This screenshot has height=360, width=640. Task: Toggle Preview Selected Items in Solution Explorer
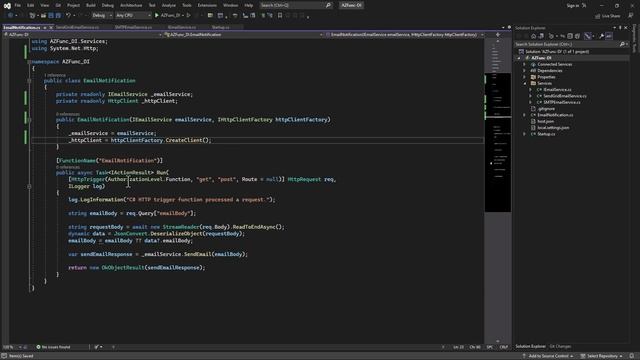(x=609, y=36)
